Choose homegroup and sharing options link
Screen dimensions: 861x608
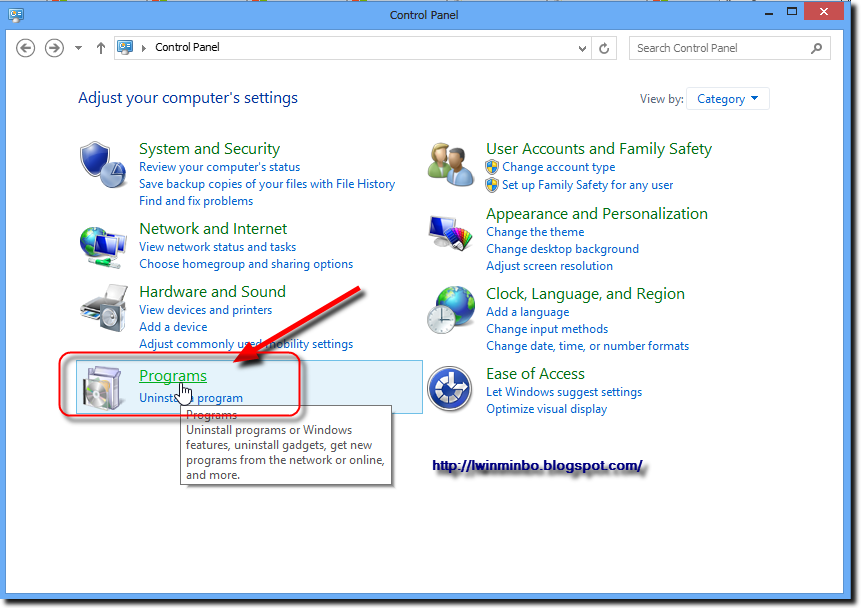(246, 264)
